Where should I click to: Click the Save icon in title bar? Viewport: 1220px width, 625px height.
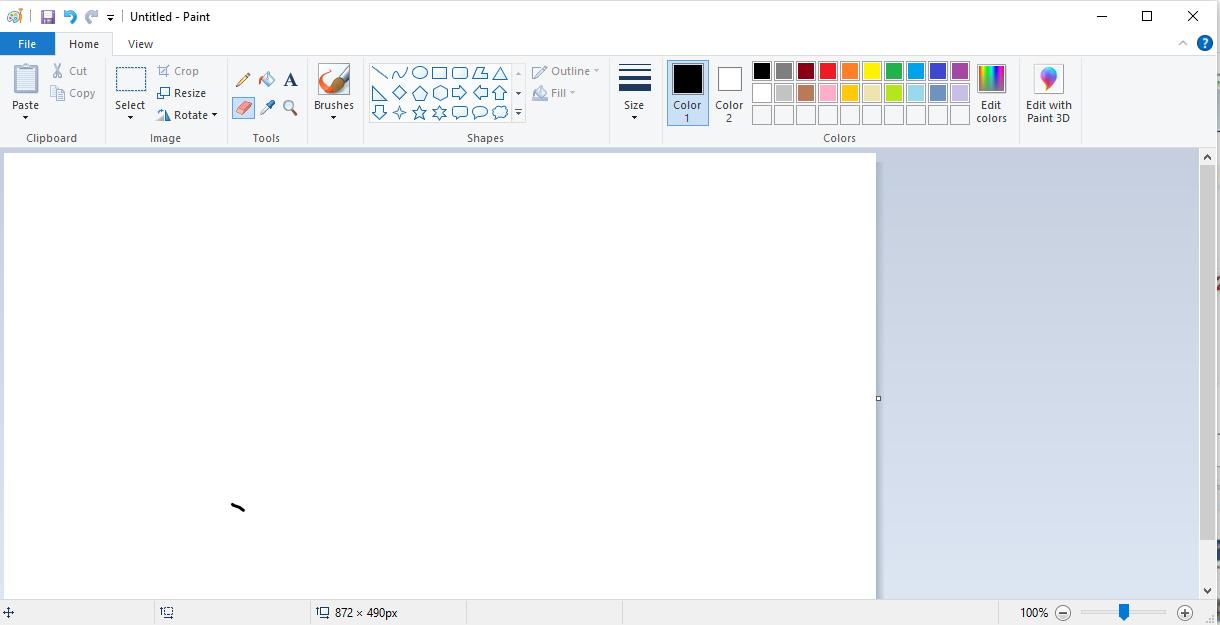pyautogui.click(x=47, y=17)
